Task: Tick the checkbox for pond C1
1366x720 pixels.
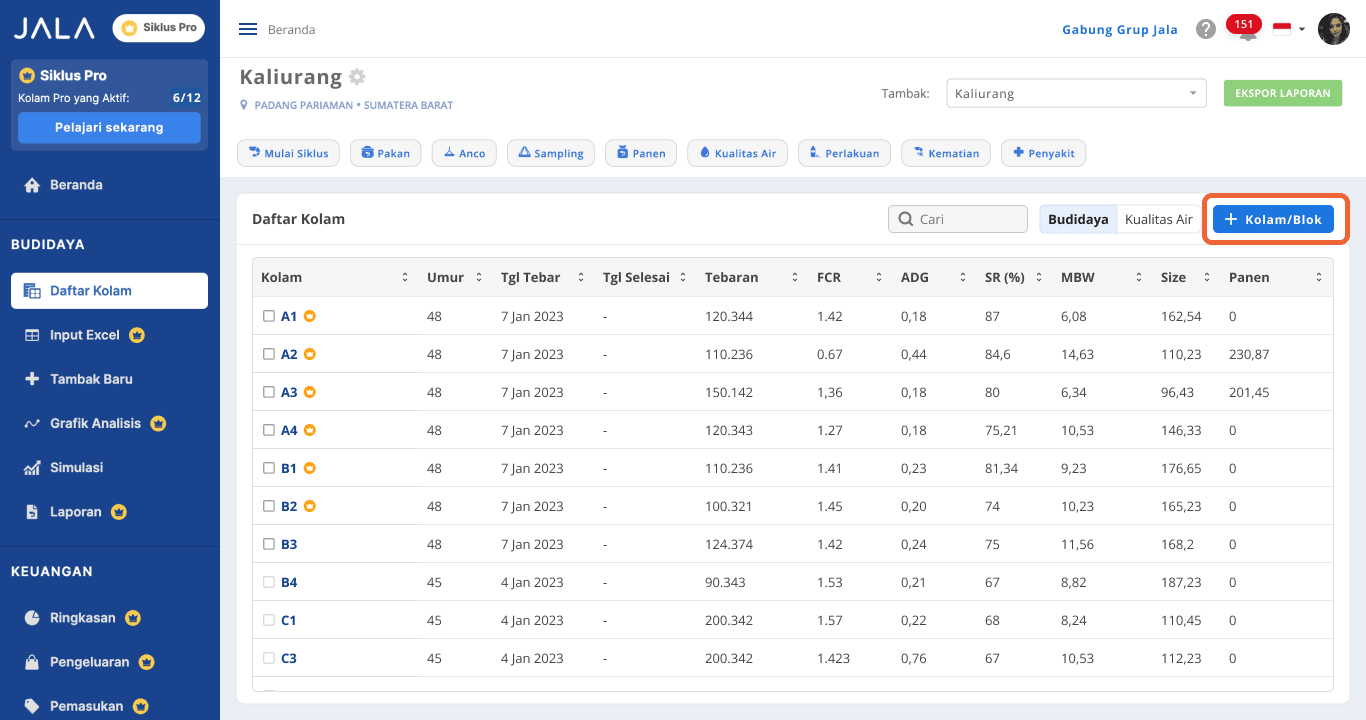Action: tap(268, 620)
